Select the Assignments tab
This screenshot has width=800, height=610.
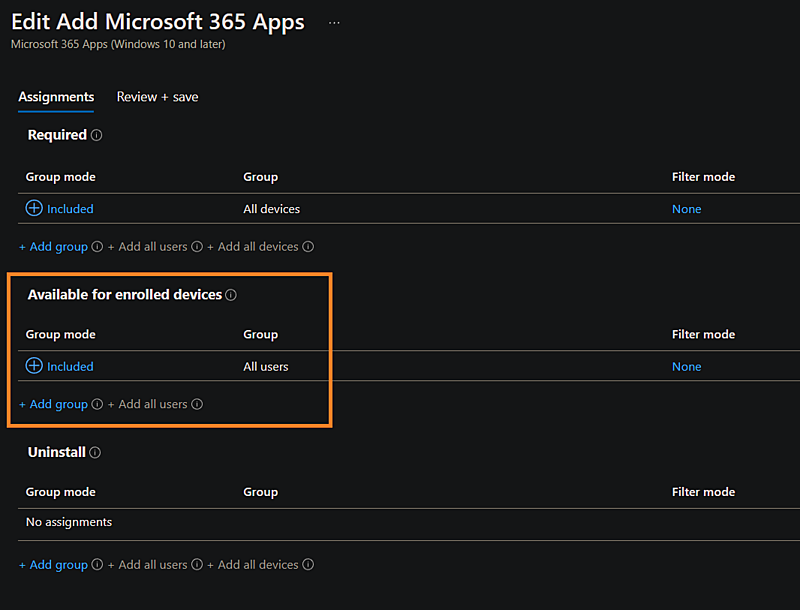coord(56,97)
